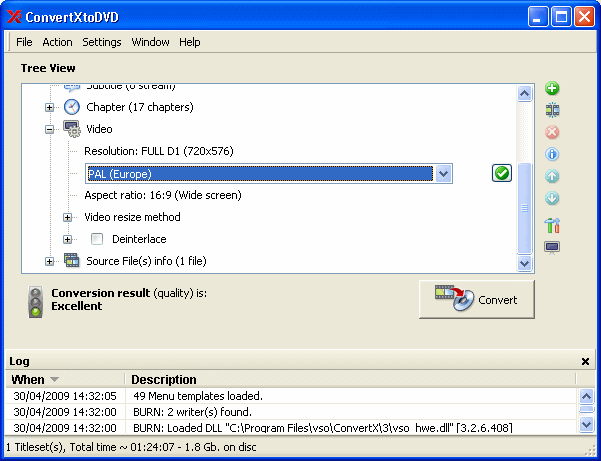
Task: Maximize the ConvertXtoDVD window
Action: 561,17
